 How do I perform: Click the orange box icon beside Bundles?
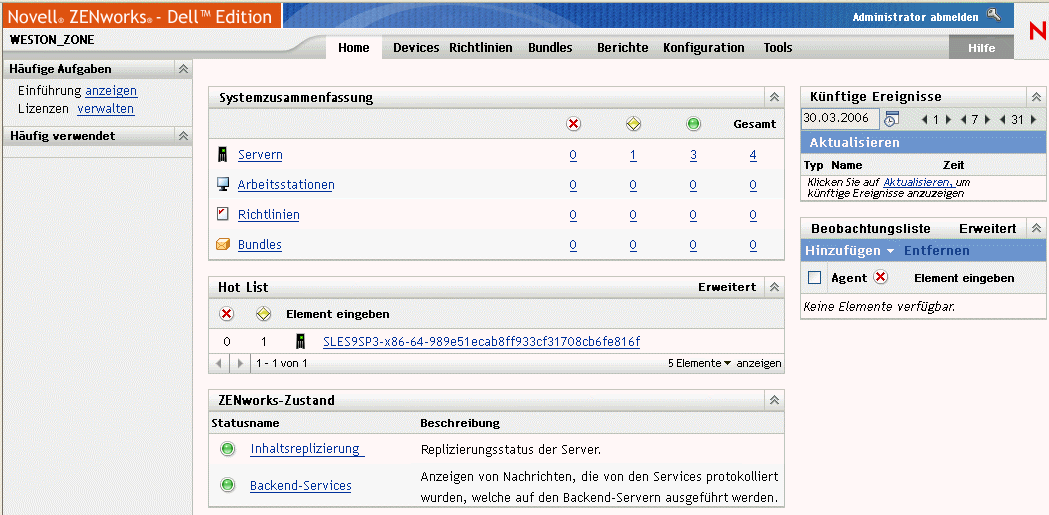(223, 244)
